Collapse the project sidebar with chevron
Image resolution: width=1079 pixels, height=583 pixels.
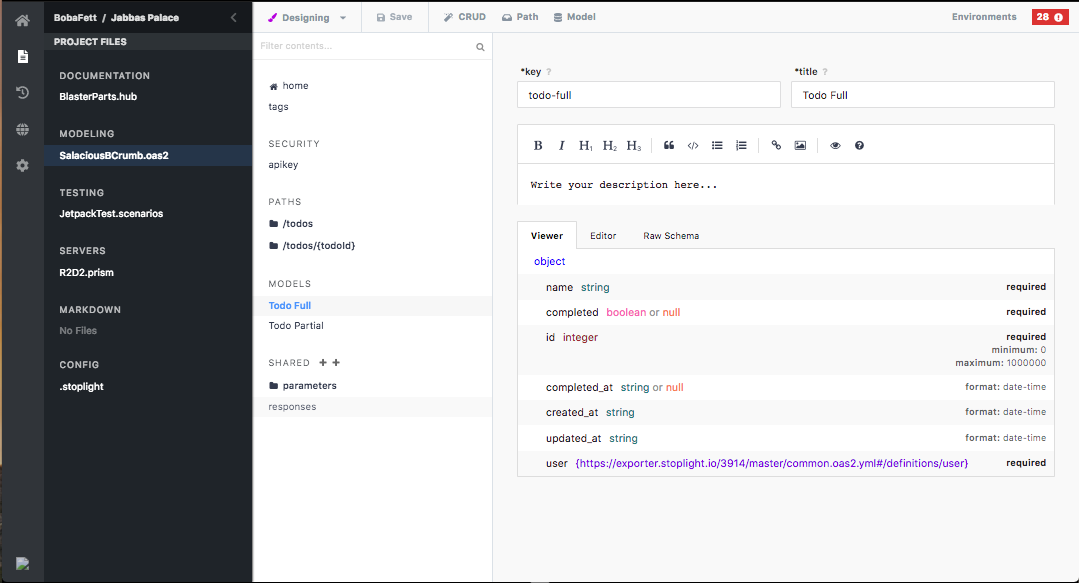coord(234,17)
